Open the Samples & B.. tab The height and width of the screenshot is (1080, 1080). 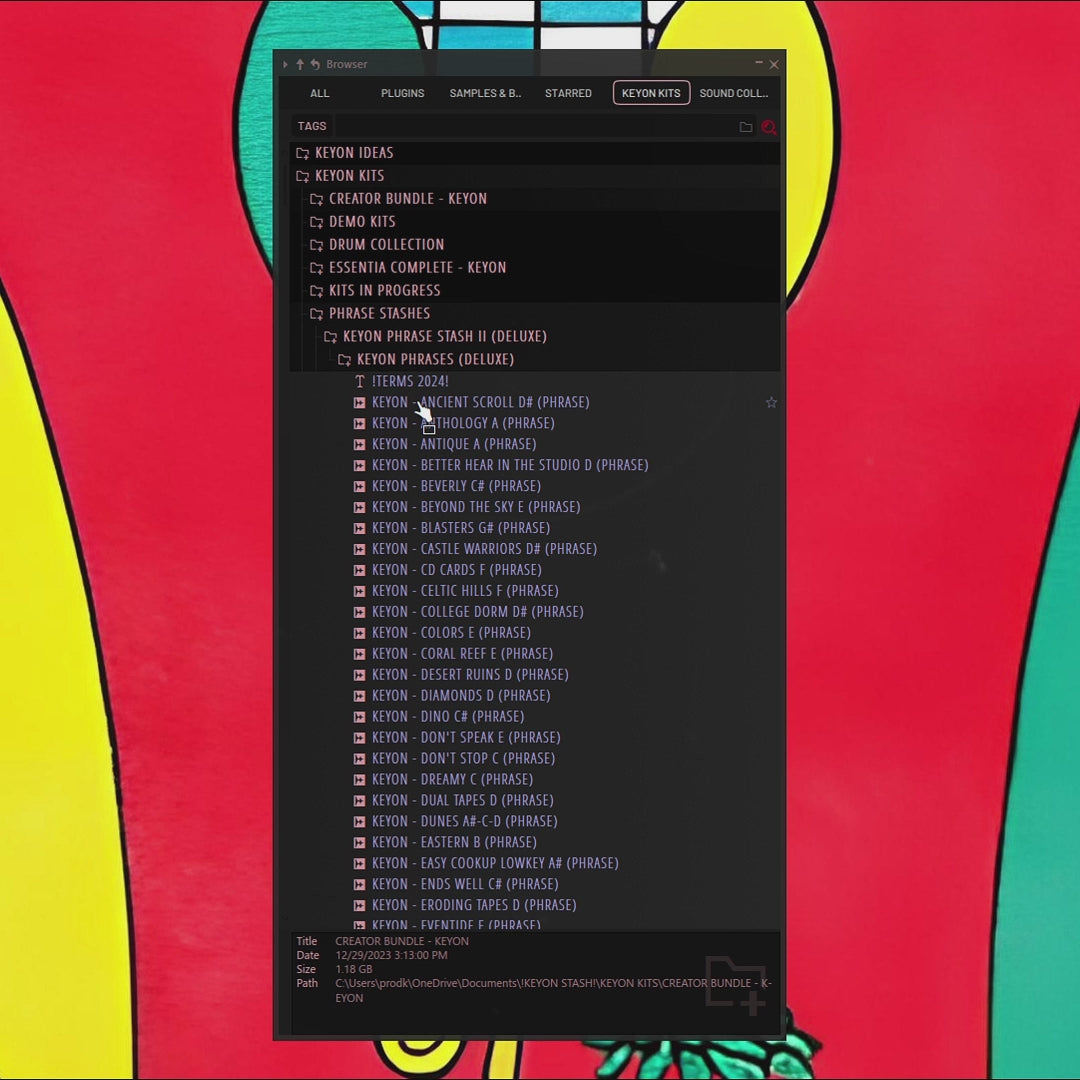(485, 93)
